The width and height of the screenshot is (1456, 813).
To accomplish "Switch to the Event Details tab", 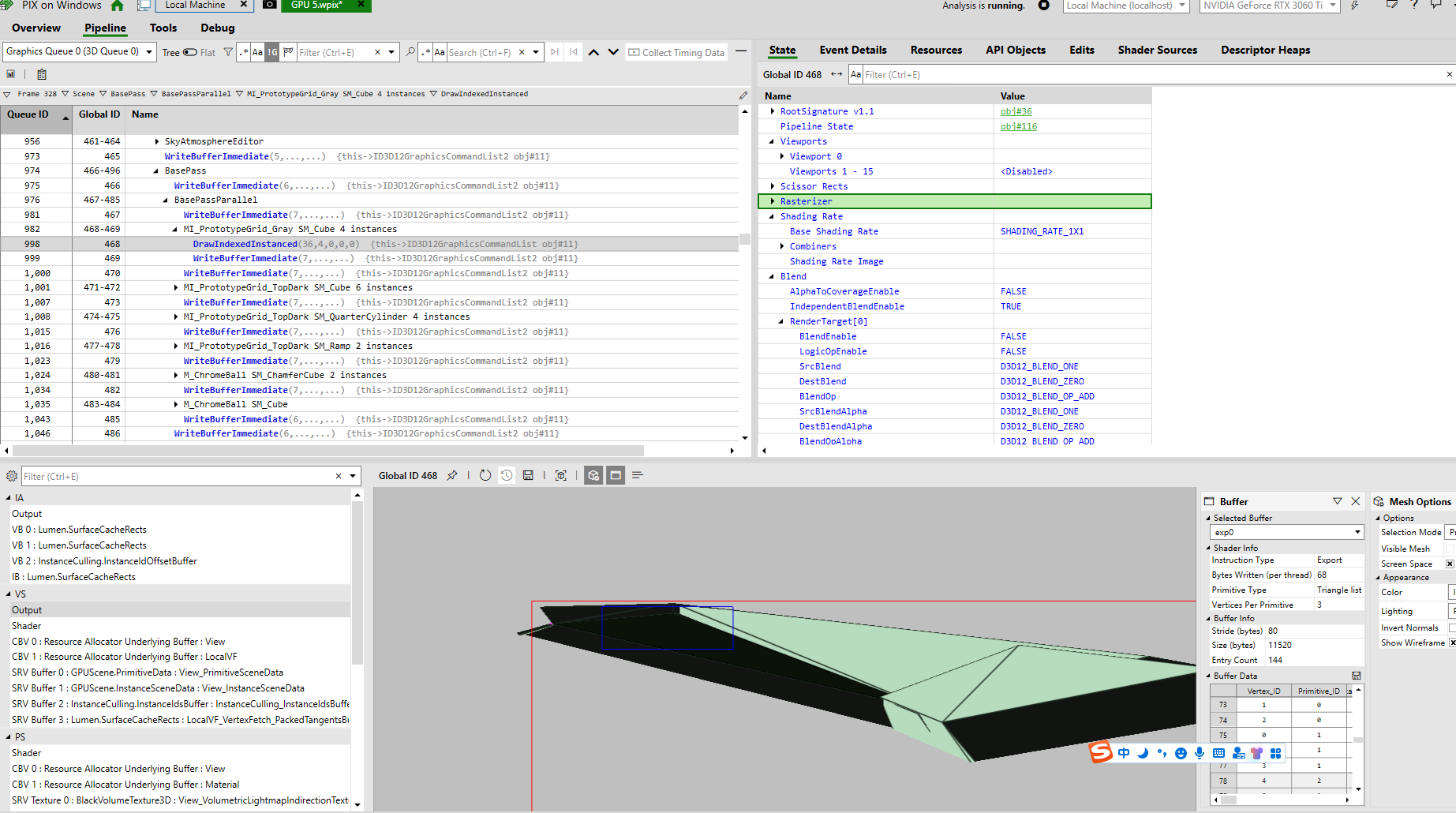I will click(x=852, y=51).
